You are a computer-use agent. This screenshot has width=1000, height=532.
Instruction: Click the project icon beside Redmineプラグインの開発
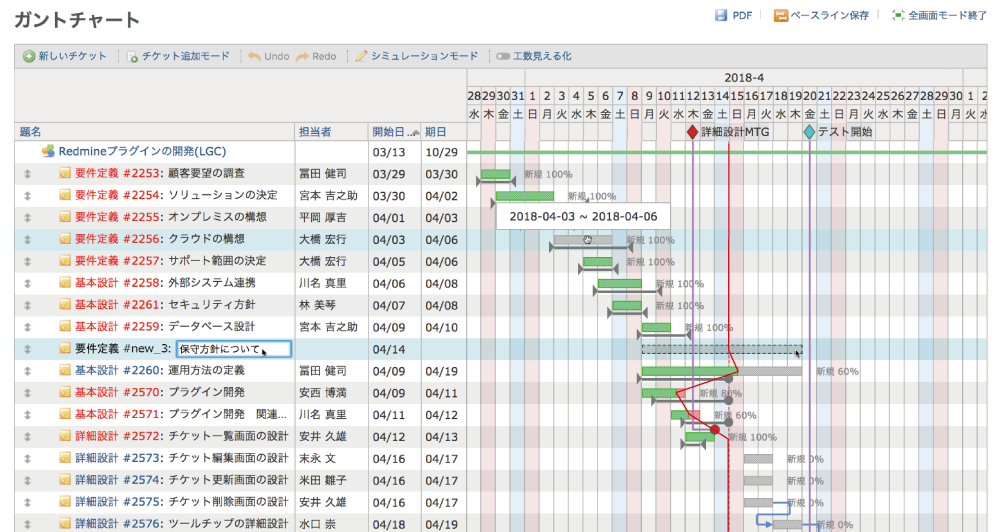[48, 151]
